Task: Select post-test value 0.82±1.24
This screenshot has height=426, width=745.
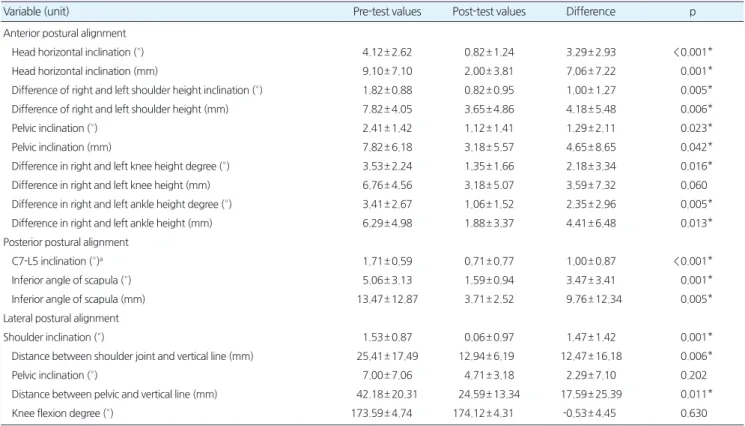Action: click(489, 52)
